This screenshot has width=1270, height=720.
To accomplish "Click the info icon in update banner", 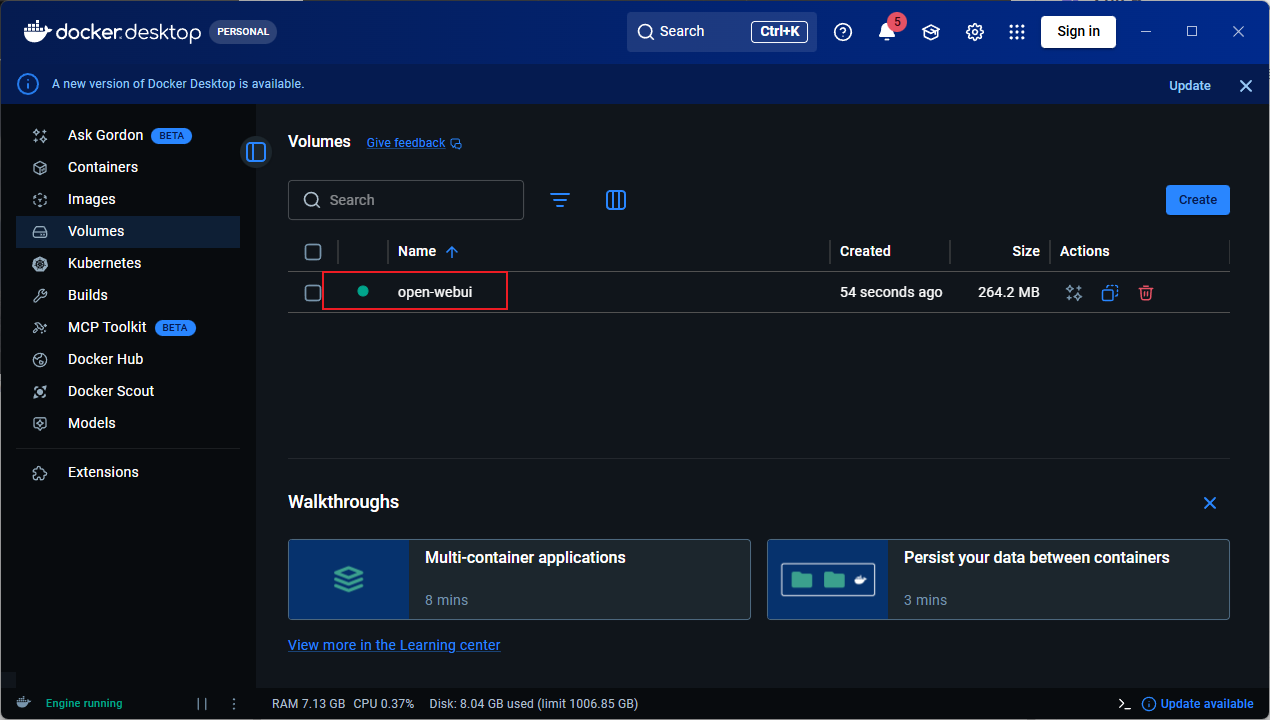I will [28, 84].
